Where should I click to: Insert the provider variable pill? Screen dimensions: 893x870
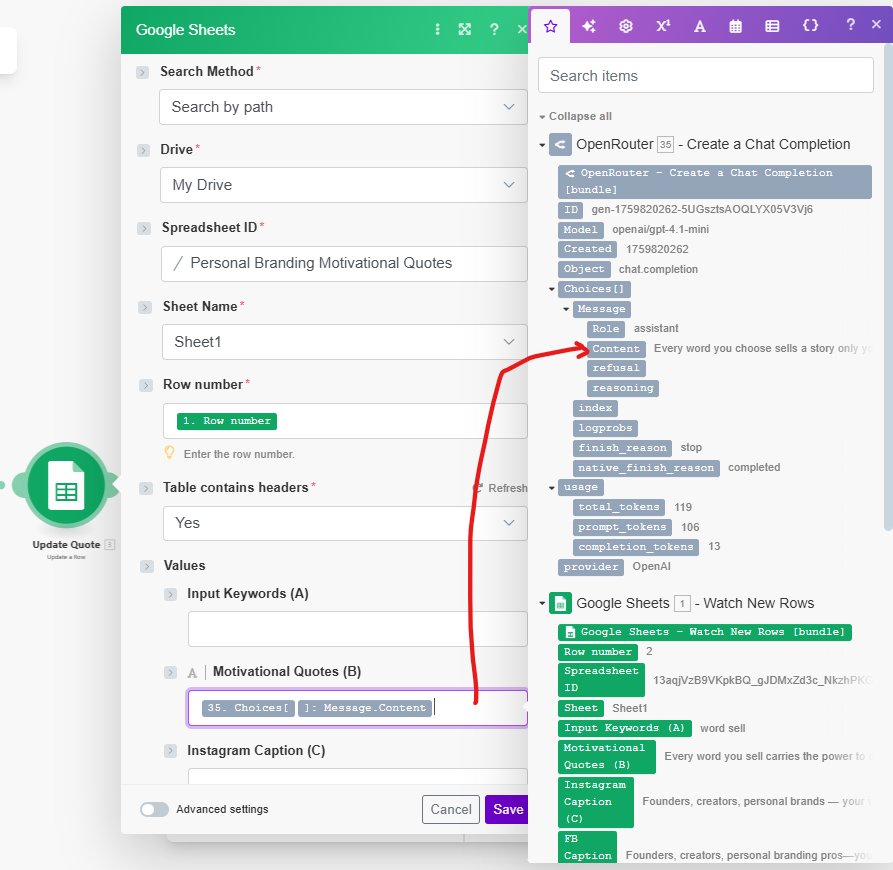pos(591,567)
